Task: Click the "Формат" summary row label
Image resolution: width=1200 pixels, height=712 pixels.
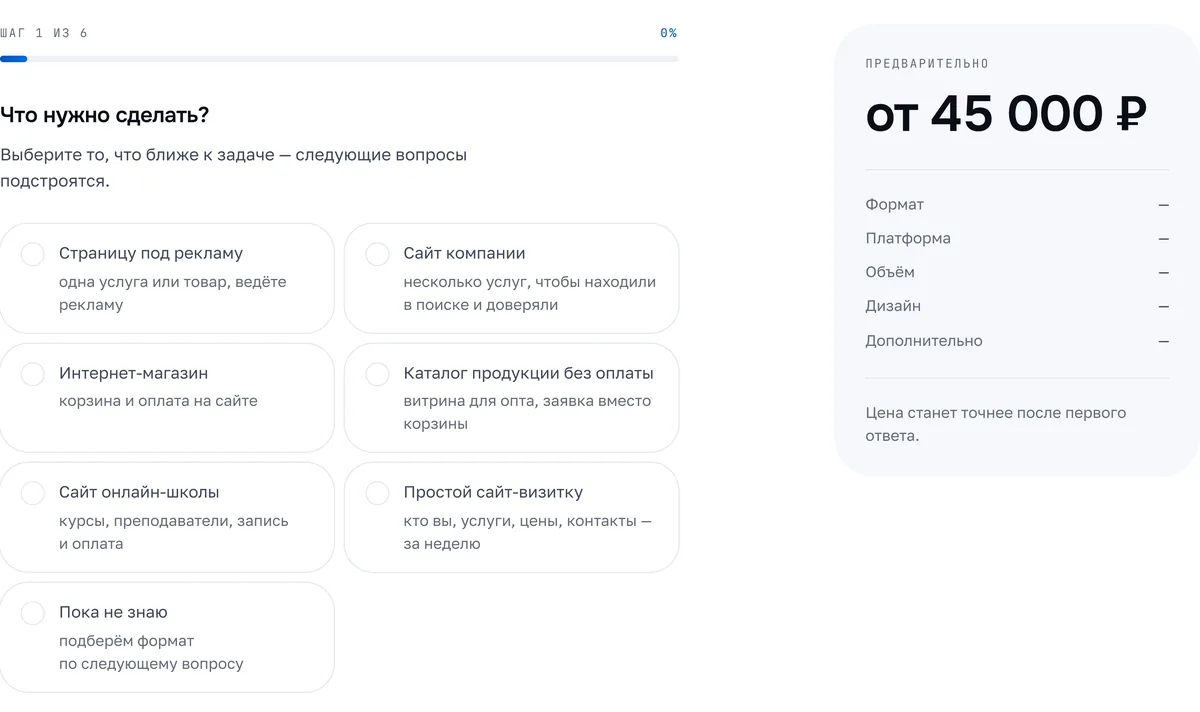Action: pos(895,205)
